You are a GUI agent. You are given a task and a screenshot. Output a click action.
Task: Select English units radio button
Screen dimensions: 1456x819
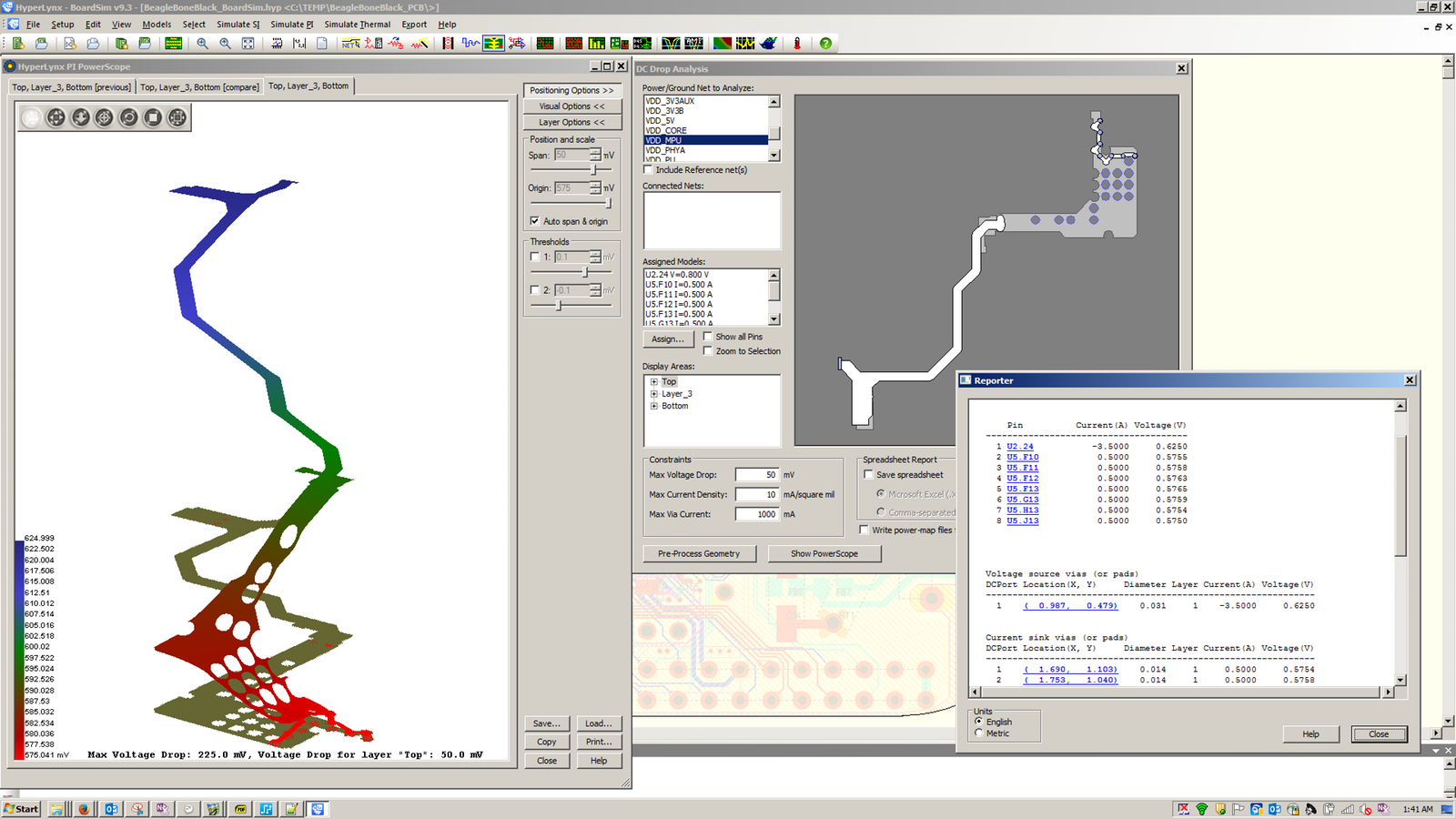(x=979, y=722)
